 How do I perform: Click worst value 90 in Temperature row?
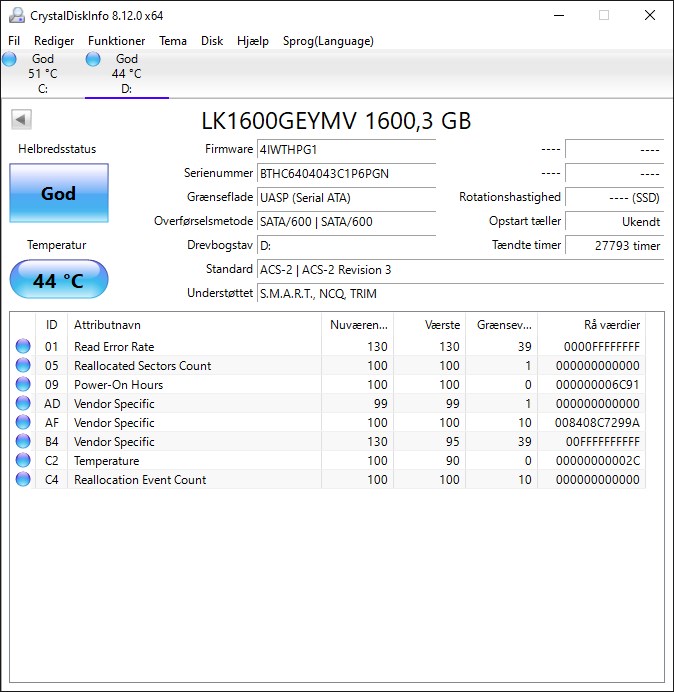pyautogui.click(x=452, y=460)
